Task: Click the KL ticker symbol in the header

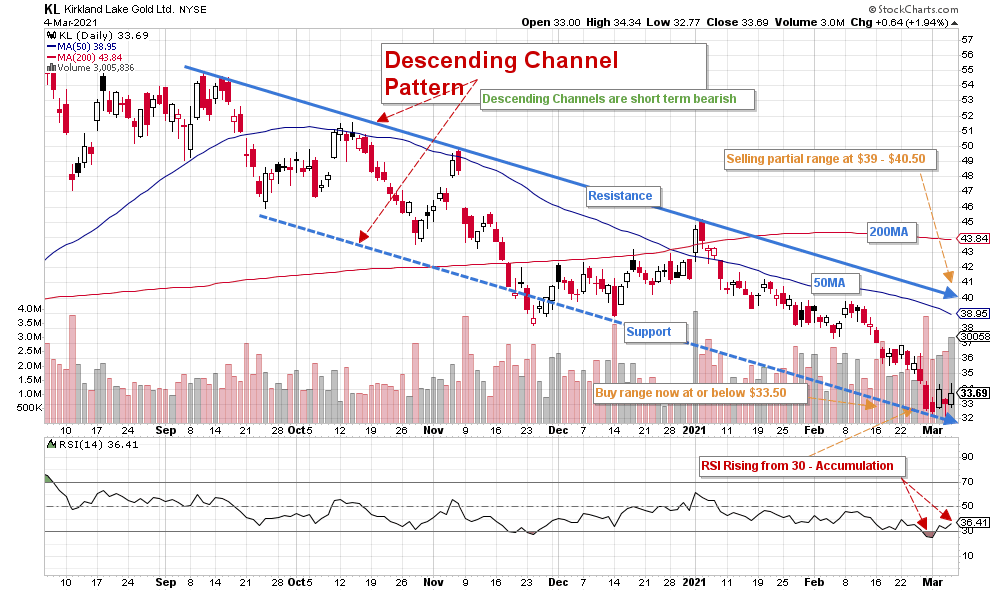Action: pyautogui.click(x=51, y=9)
